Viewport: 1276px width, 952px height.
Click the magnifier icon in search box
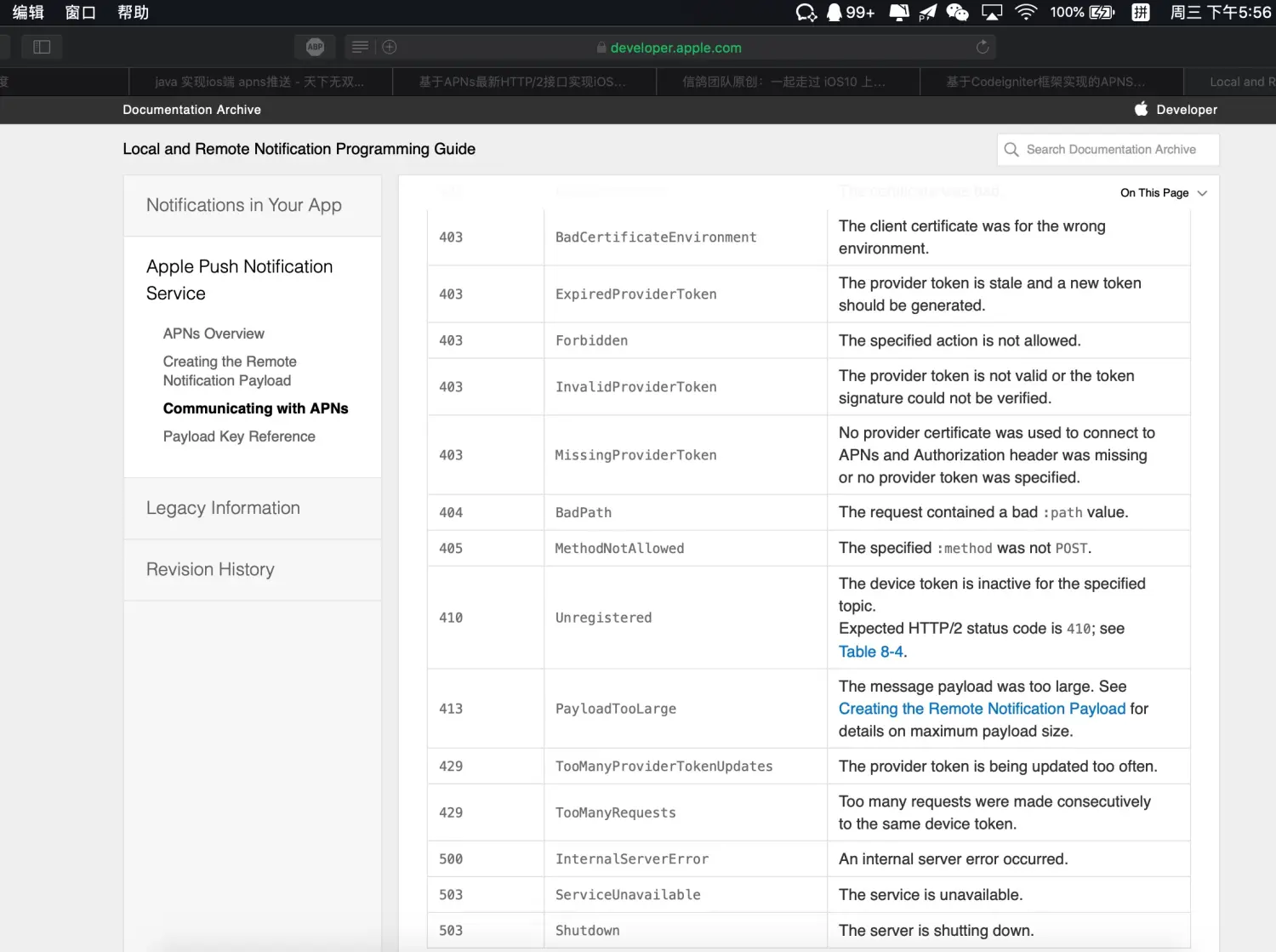[1011, 150]
